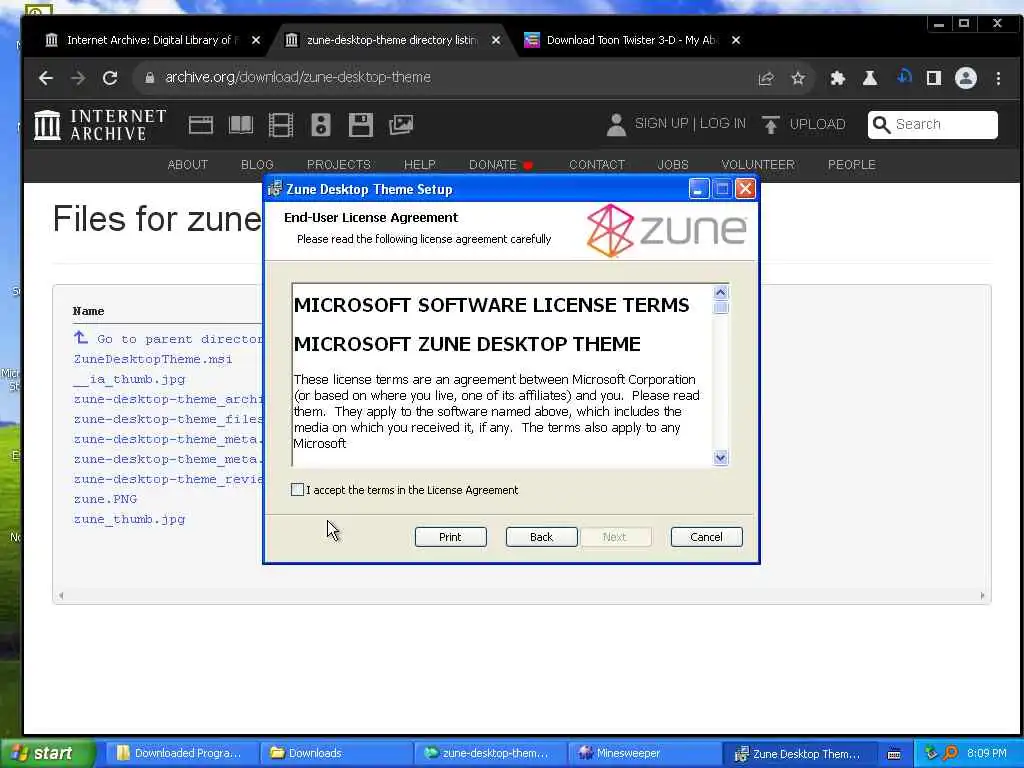This screenshot has width=1024, height=768.
Task: Open the Software floppy icon in Archive nav
Action: (360, 125)
